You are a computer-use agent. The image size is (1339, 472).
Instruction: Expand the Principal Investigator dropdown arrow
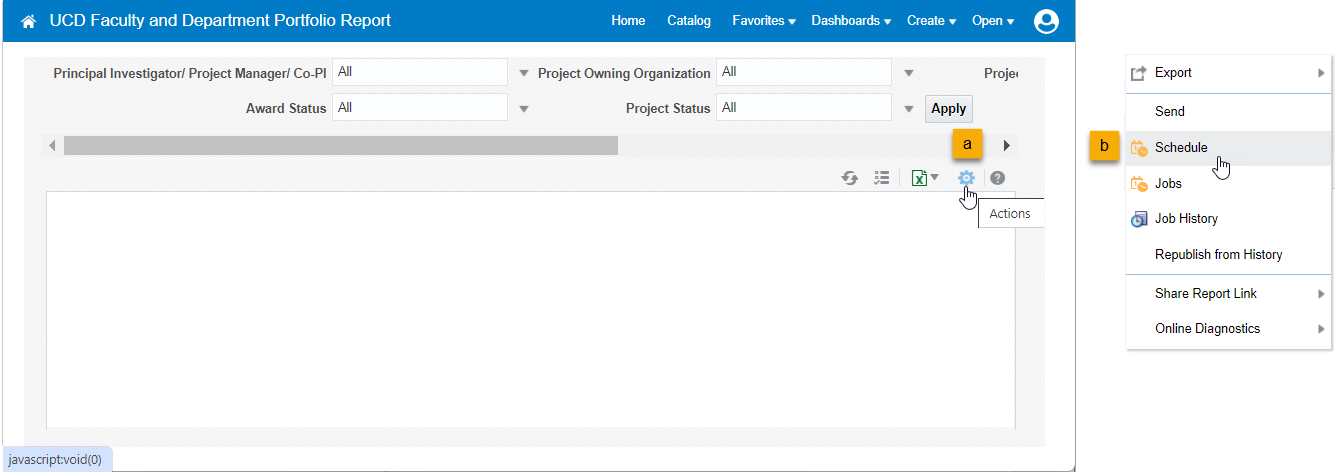(x=524, y=73)
